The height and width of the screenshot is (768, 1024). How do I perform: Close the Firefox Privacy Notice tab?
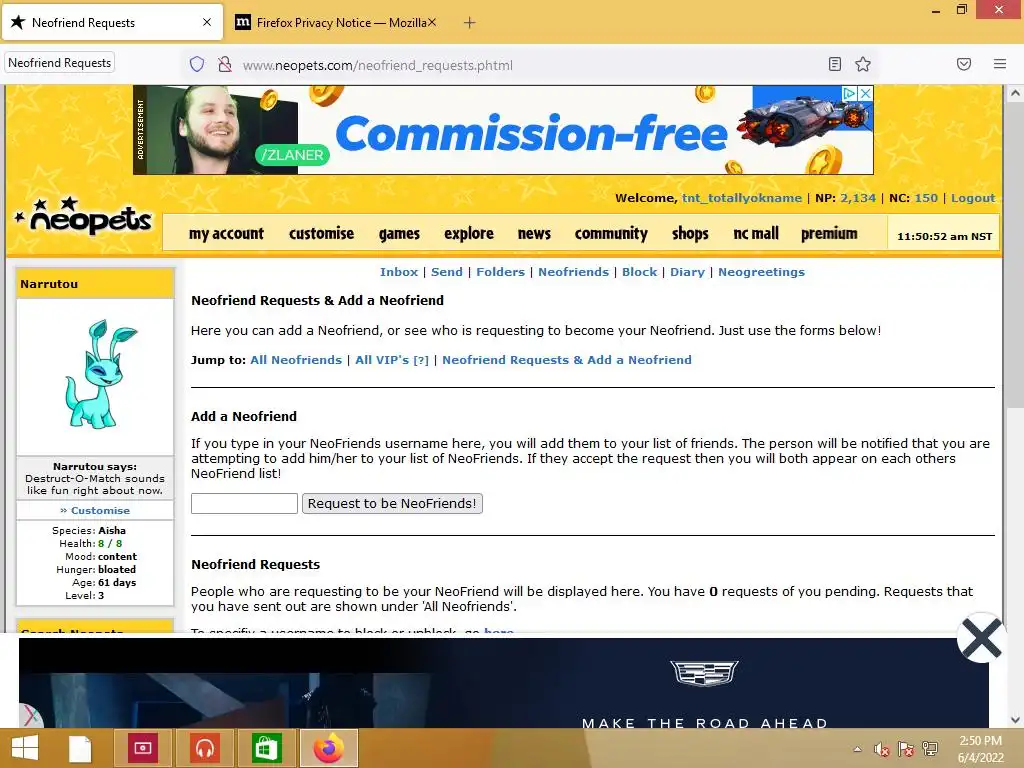pos(432,22)
